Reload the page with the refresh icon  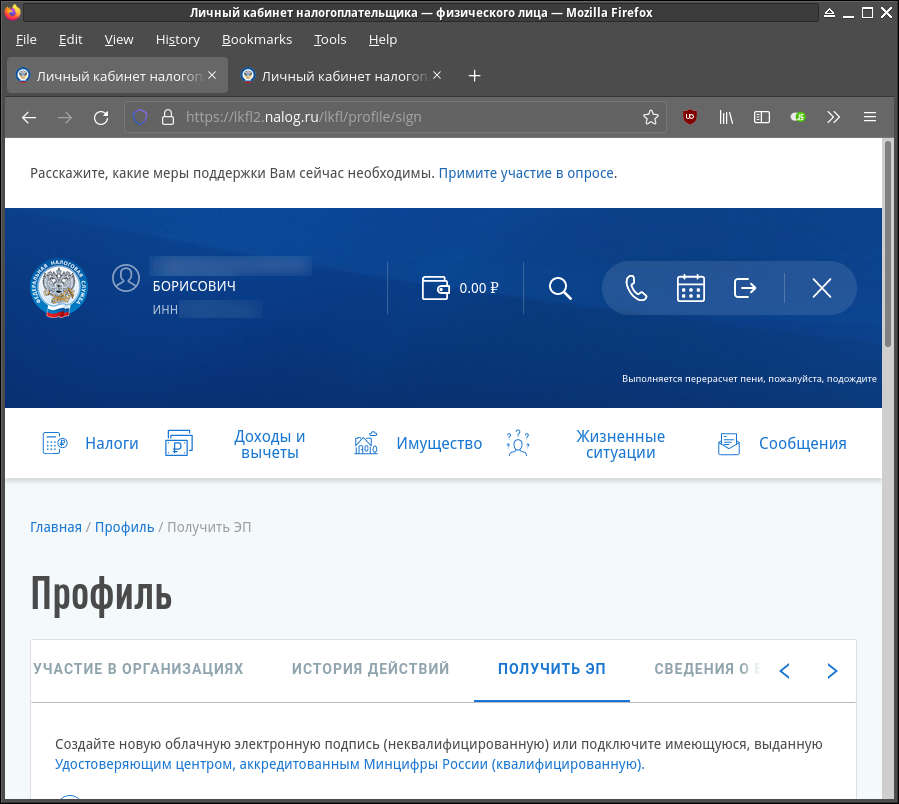coord(101,118)
